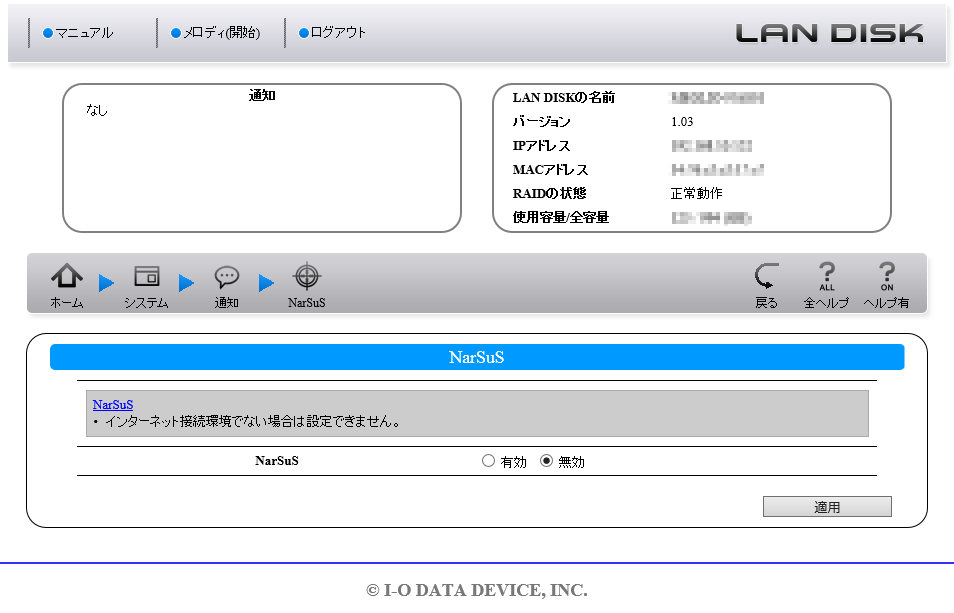Viewport: 954px width, 613px height.
Task: Select the version value 1.03
Action: (682, 122)
